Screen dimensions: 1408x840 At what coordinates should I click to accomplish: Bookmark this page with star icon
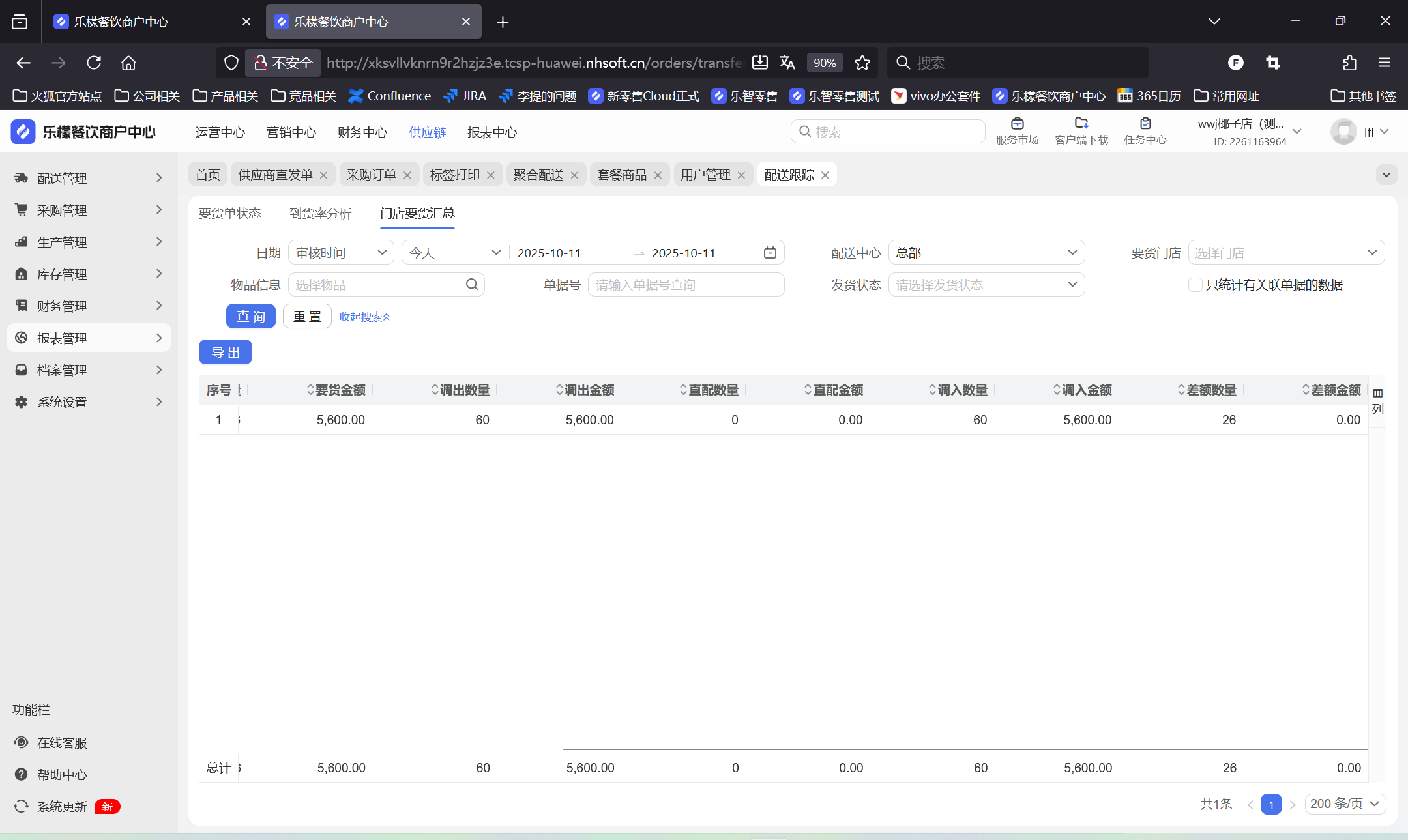click(x=862, y=63)
